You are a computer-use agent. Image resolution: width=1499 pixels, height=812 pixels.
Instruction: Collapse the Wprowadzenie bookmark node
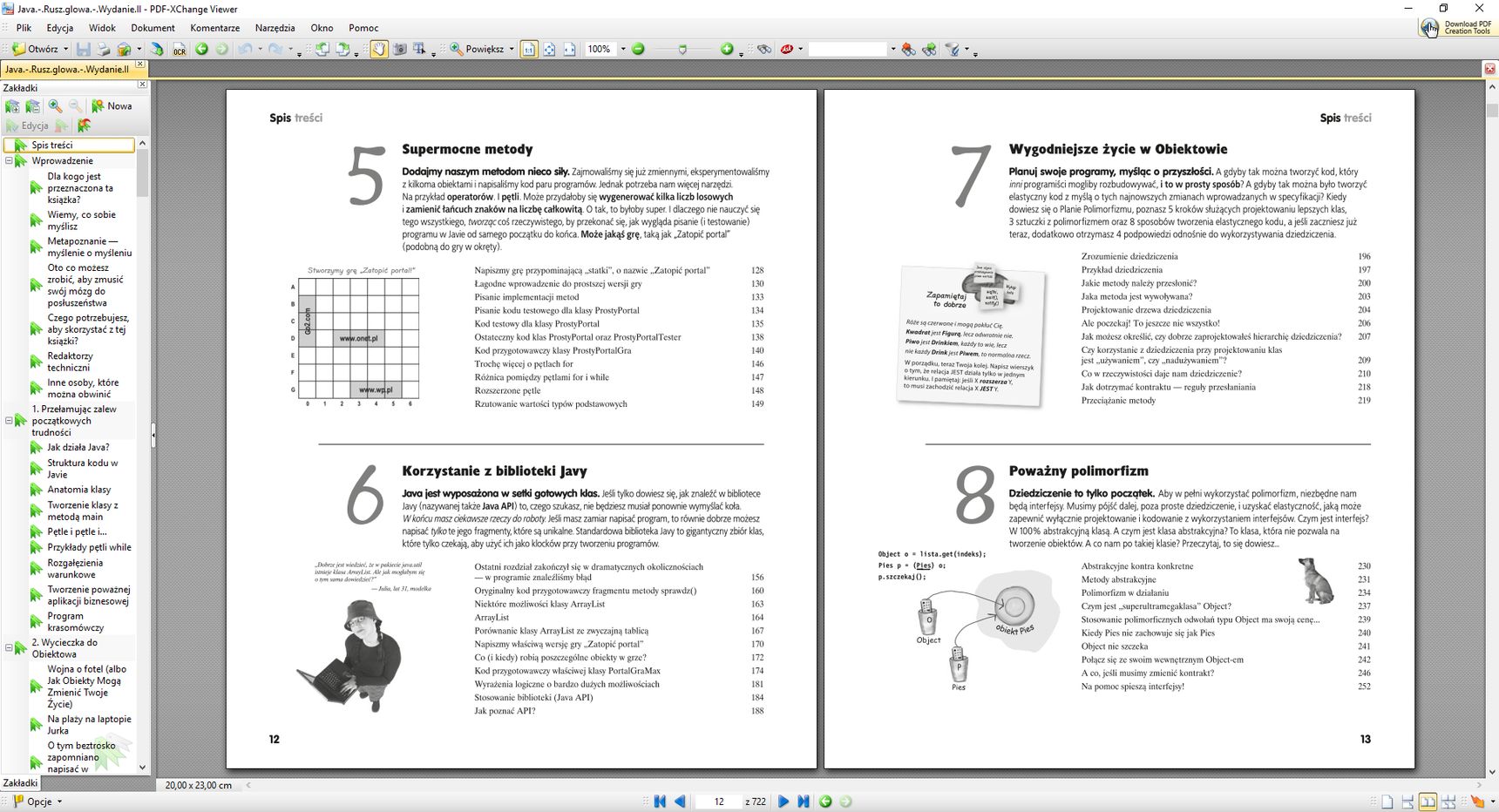pos(9,161)
